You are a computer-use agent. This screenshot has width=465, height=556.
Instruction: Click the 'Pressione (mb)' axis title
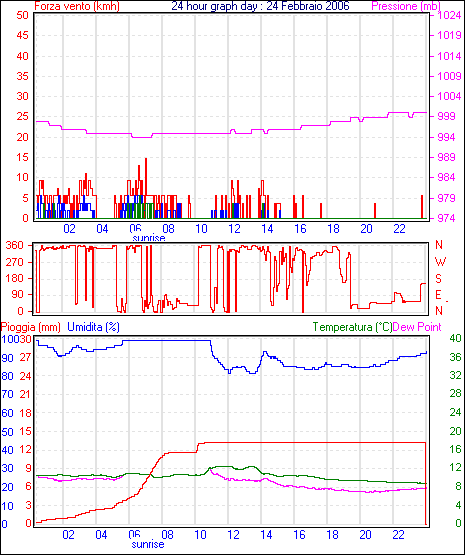(406, 6)
